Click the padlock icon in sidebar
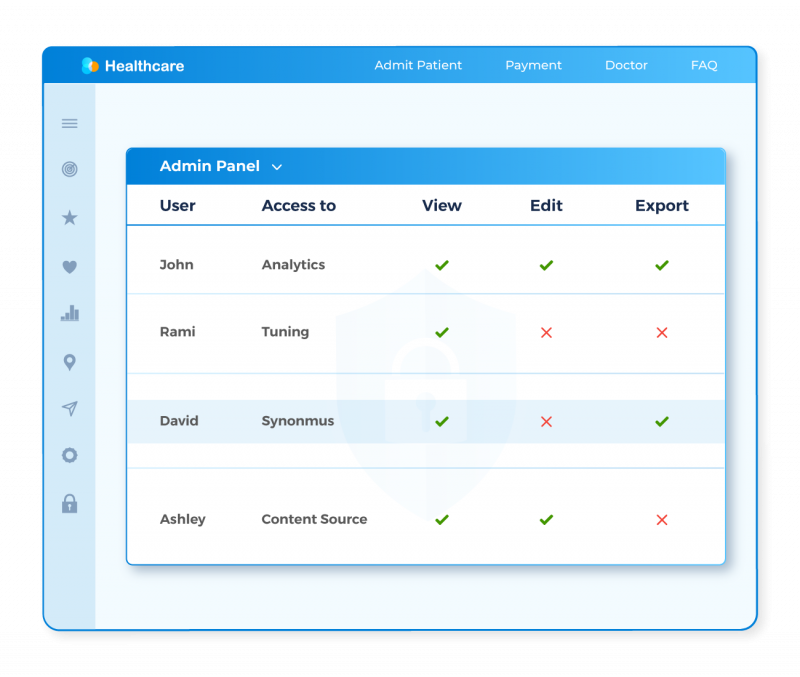Image resolution: width=800 pixels, height=677 pixels. (69, 504)
